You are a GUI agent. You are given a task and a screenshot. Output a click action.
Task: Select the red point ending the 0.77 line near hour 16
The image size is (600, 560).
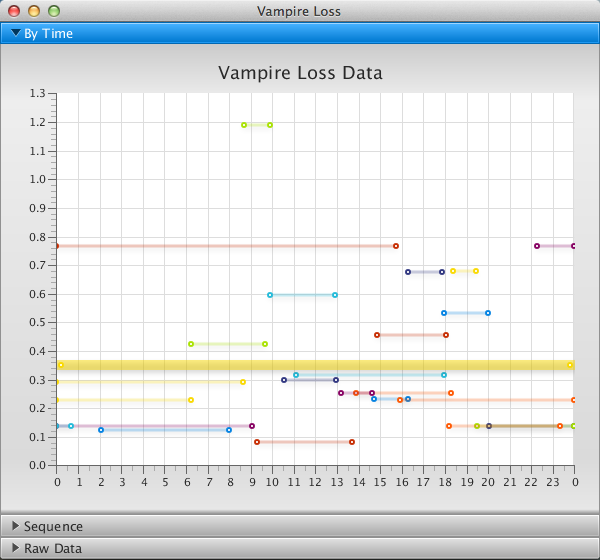click(x=396, y=246)
